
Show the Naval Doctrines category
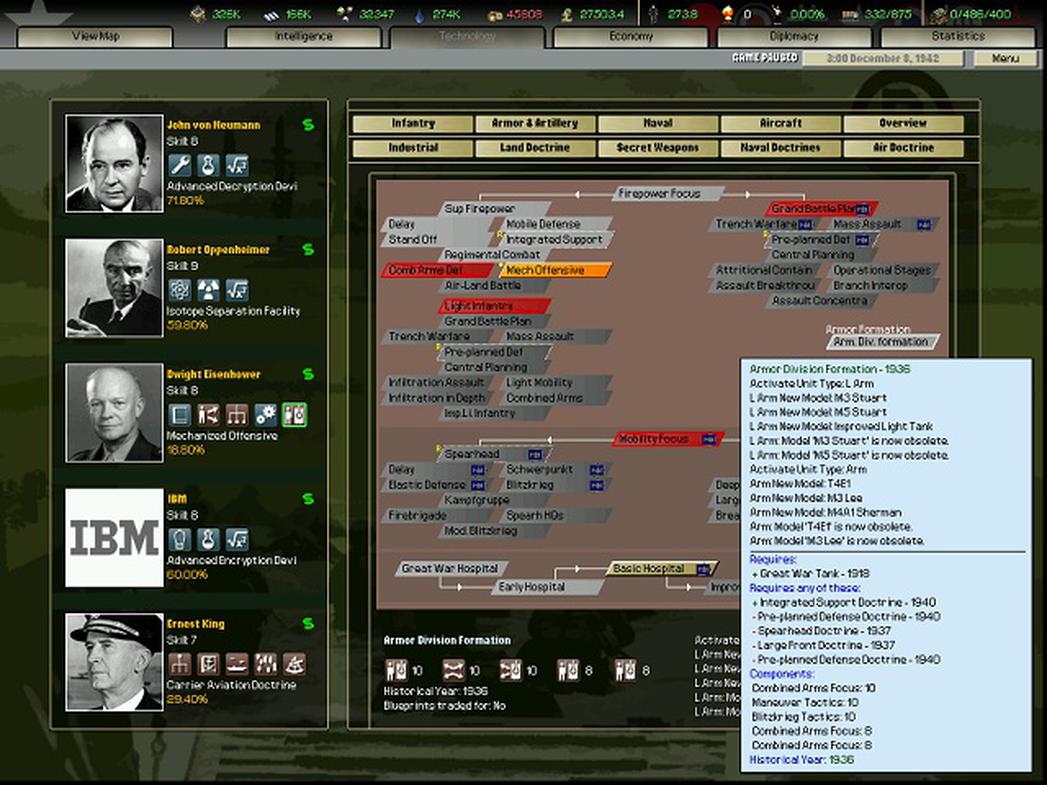tap(781, 148)
